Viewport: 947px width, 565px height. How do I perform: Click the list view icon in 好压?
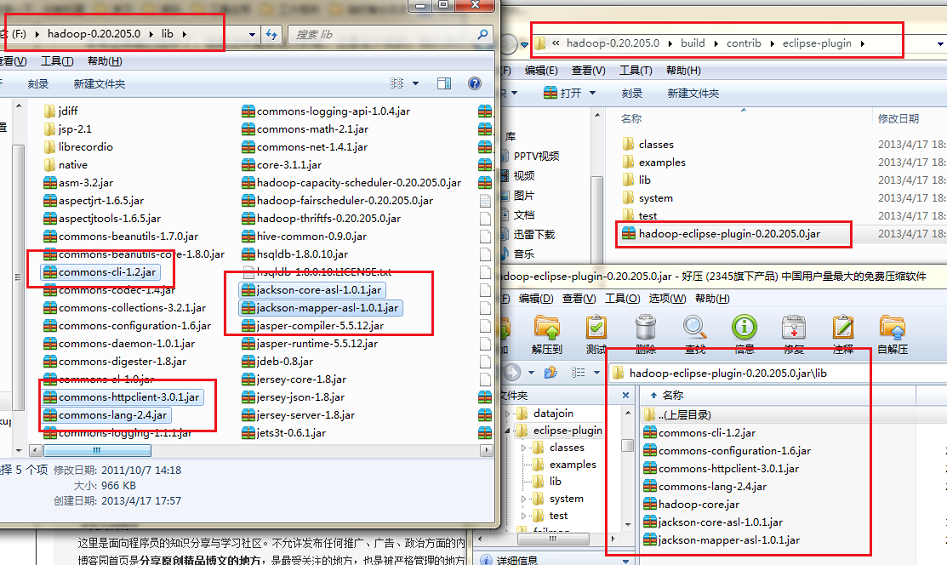(578, 372)
